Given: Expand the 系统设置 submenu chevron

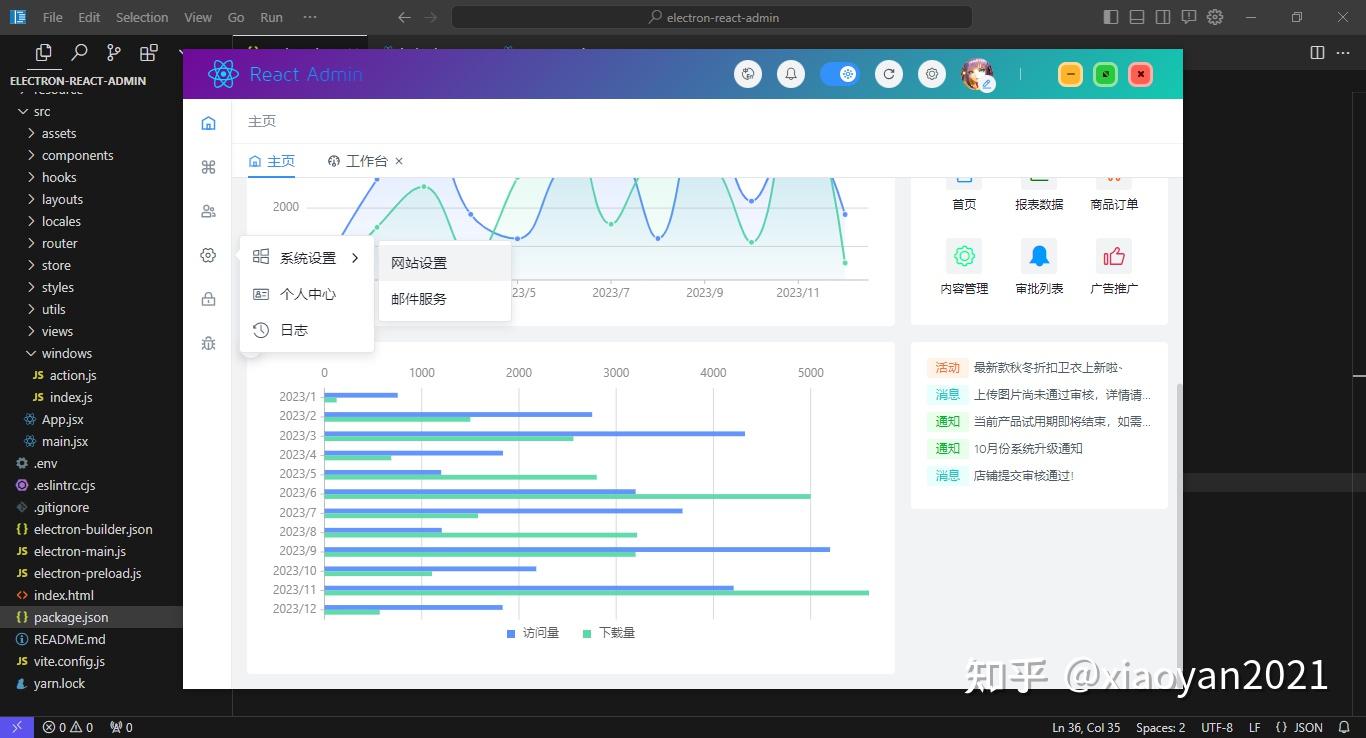Looking at the screenshot, I should tap(355, 257).
